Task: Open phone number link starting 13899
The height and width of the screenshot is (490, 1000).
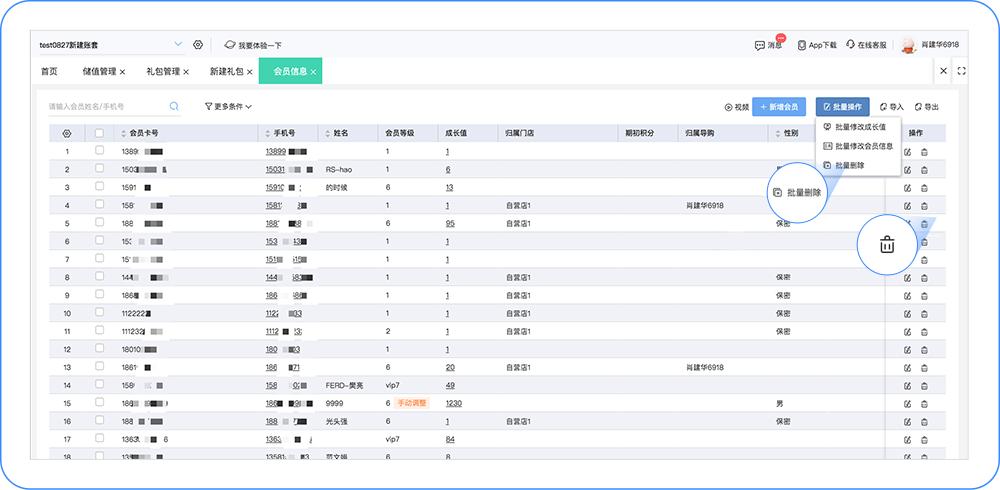Action: pos(286,152)
